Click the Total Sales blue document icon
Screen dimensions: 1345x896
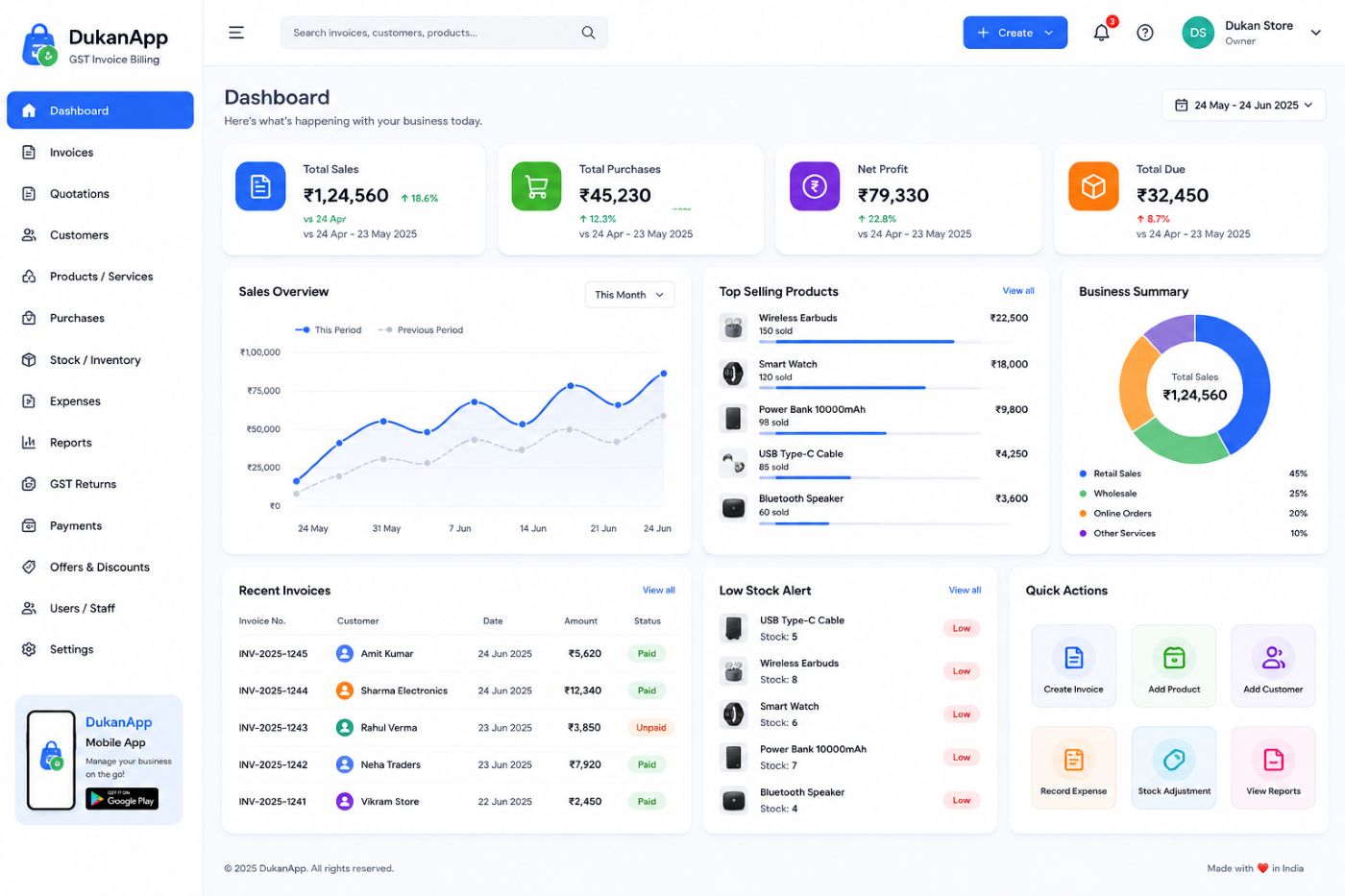pos(260,186)
